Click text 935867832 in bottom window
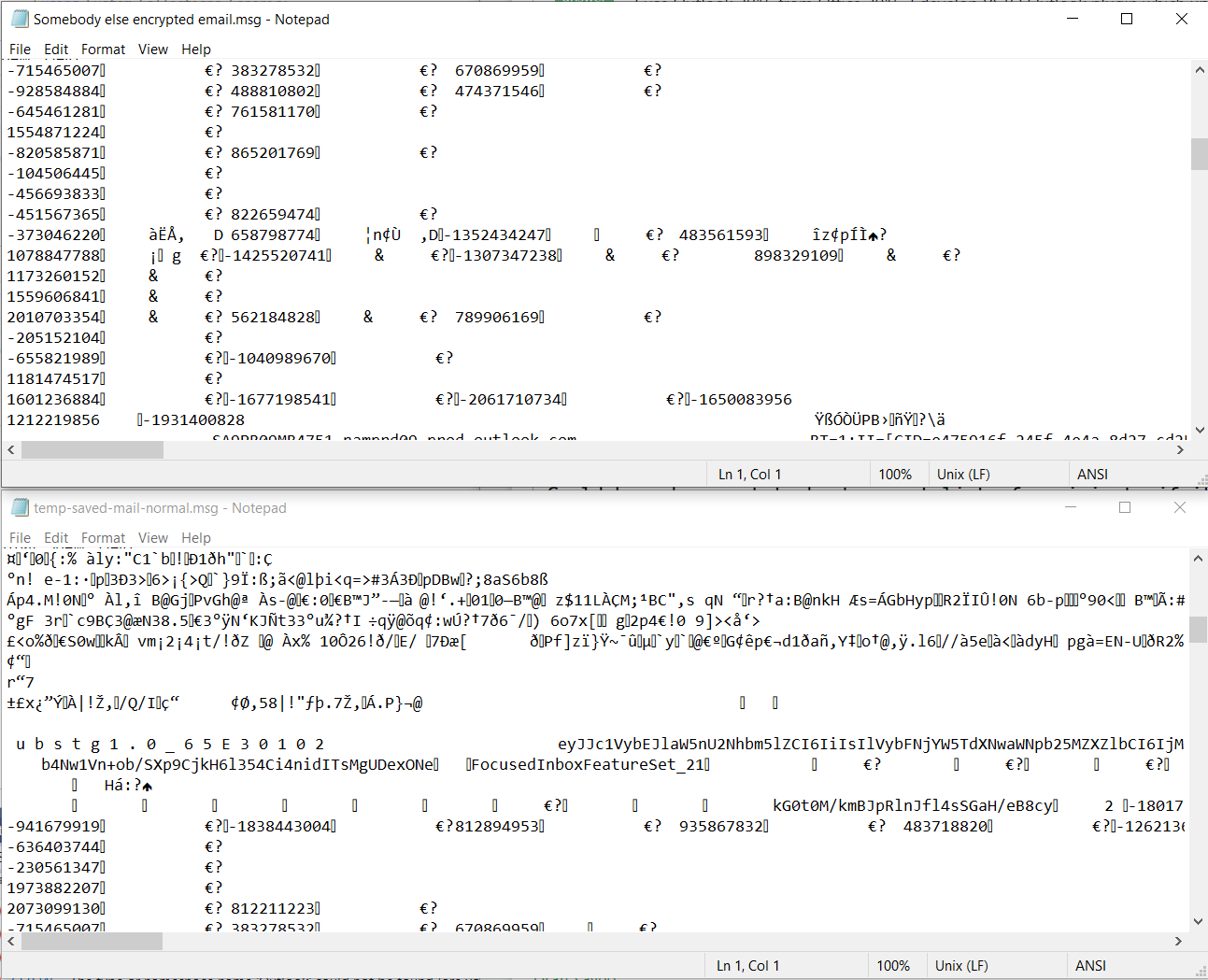The height and width of the screenshot is (980, 1208). 721,827
